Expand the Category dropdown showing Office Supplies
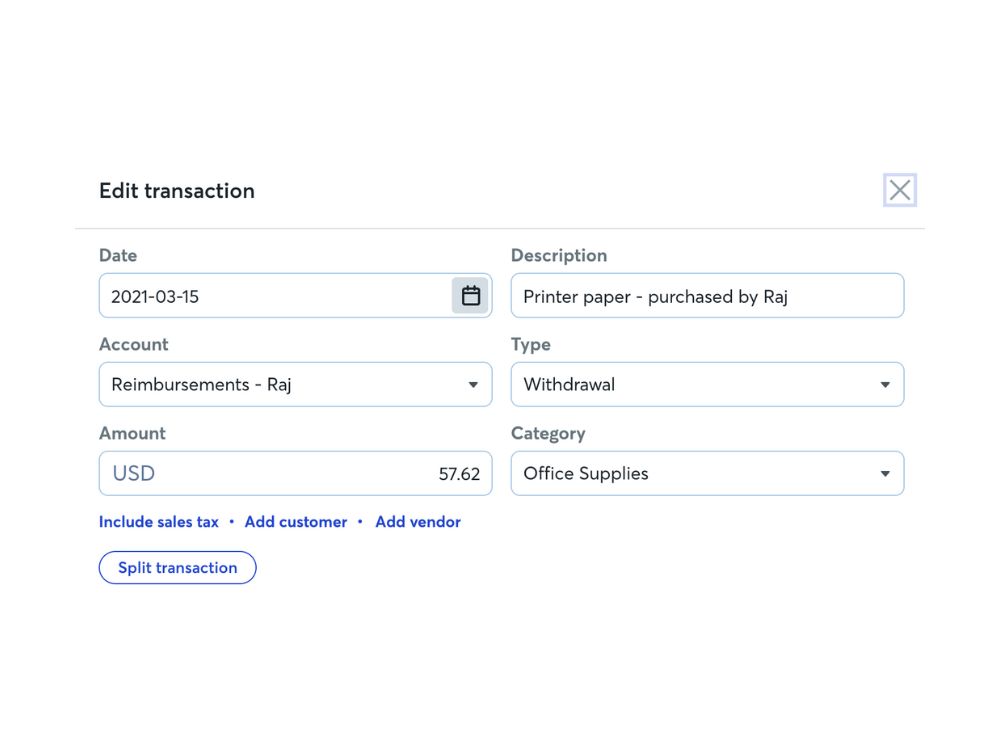Image resolution: width=1000 pixels, height=750 pixels. pyautogui.click(x=707, y=473)
